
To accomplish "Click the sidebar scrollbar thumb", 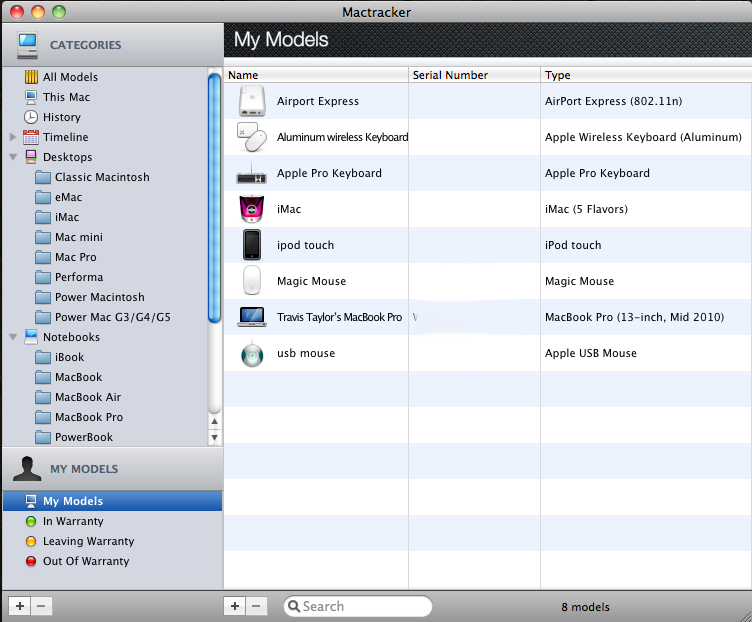I will 214,197.
